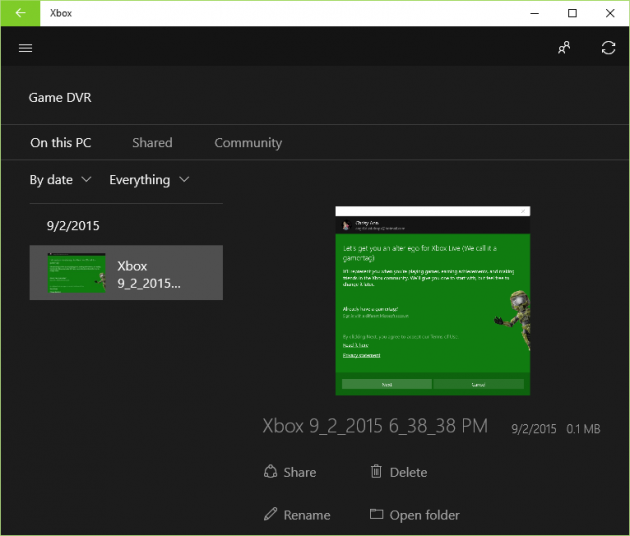Image resolution: width=630 pixels, height=536 pixels.
Task: Expand the By date sort dropdown
Action: coord(60,180)
